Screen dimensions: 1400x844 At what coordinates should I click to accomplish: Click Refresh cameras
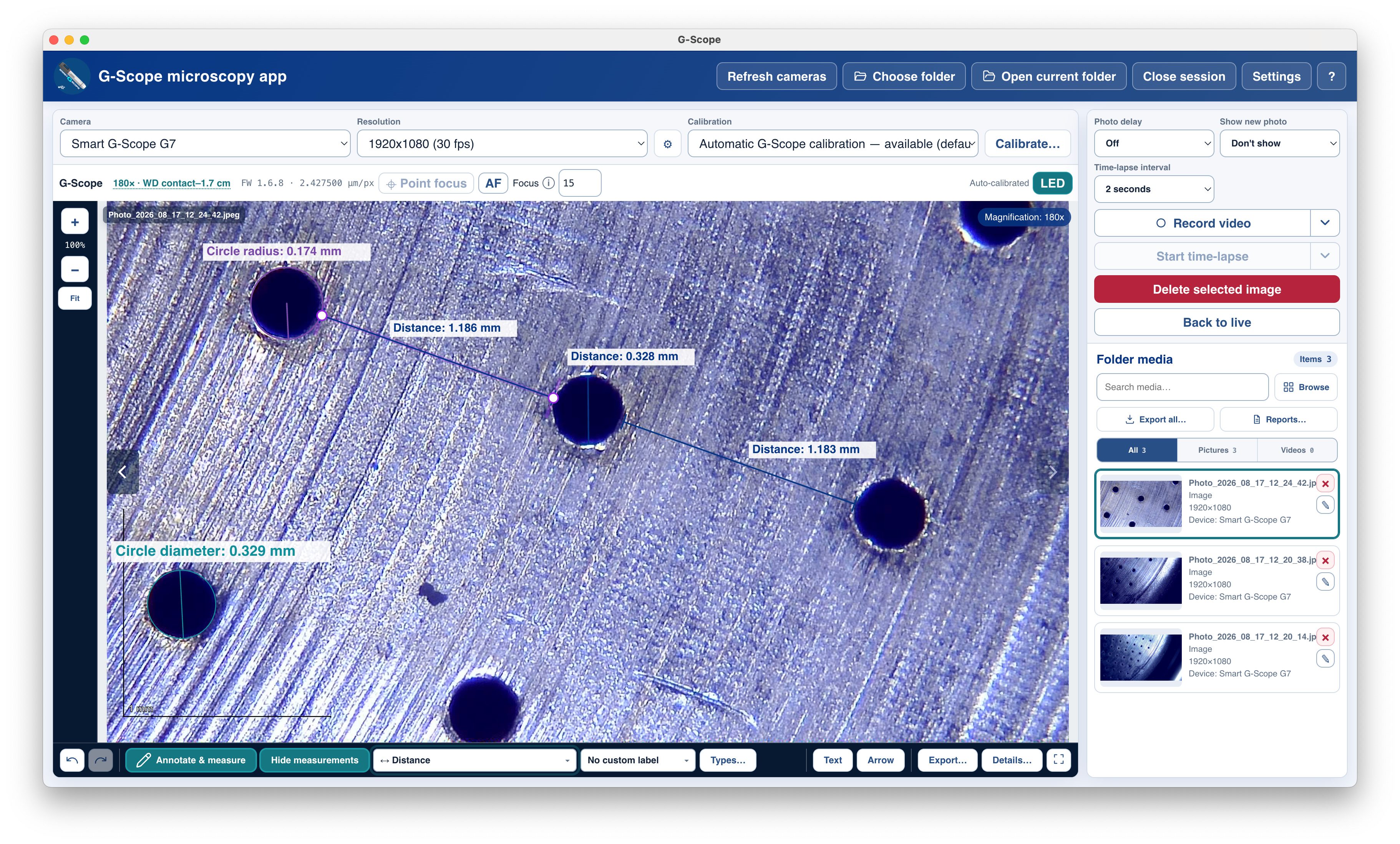[777, 76]
